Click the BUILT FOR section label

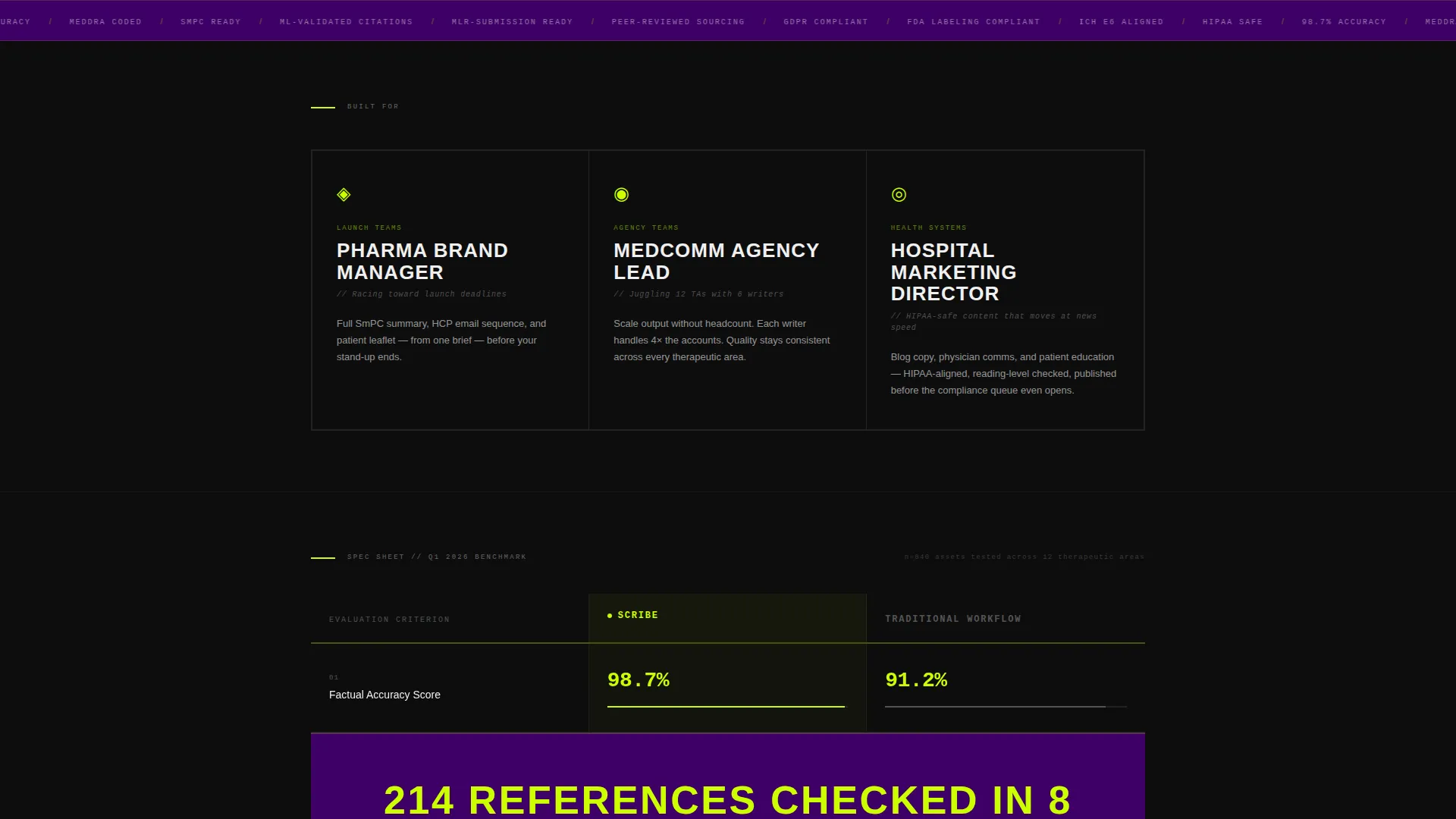pyautogui.click(x=372, y=106)
